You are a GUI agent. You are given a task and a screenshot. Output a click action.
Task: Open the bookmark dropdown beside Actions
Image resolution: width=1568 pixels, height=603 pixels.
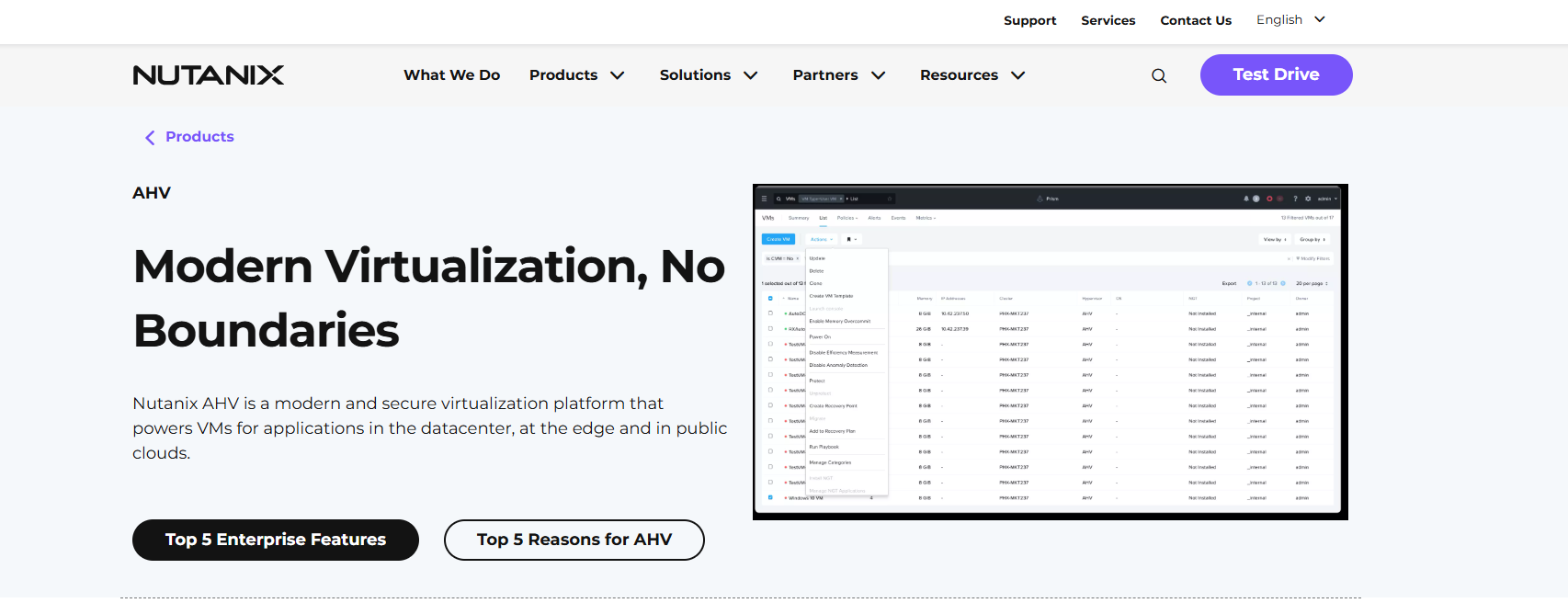click(x=851, y=239)
